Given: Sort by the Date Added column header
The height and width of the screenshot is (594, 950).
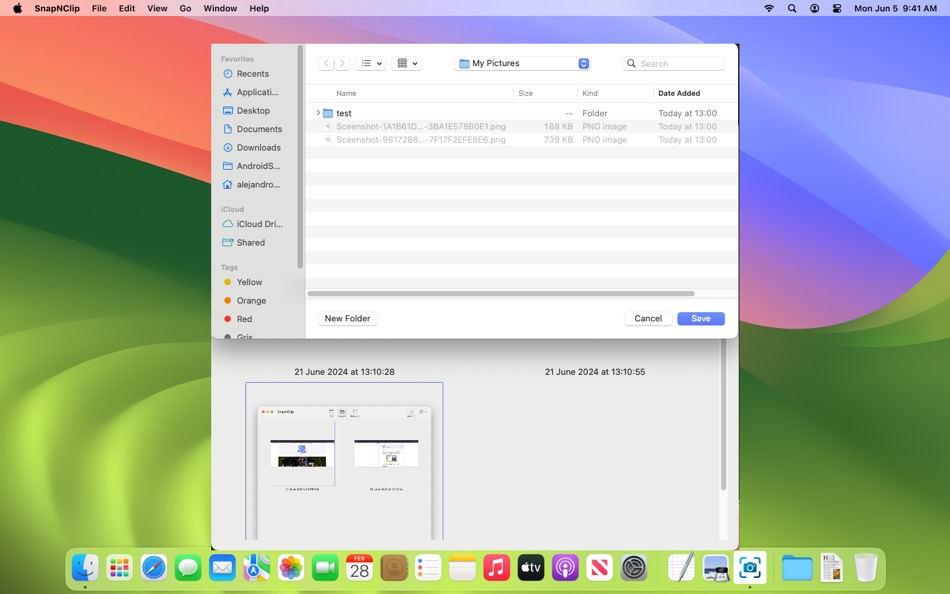Looking at the screenshot, I should click(x=679, y=93).
